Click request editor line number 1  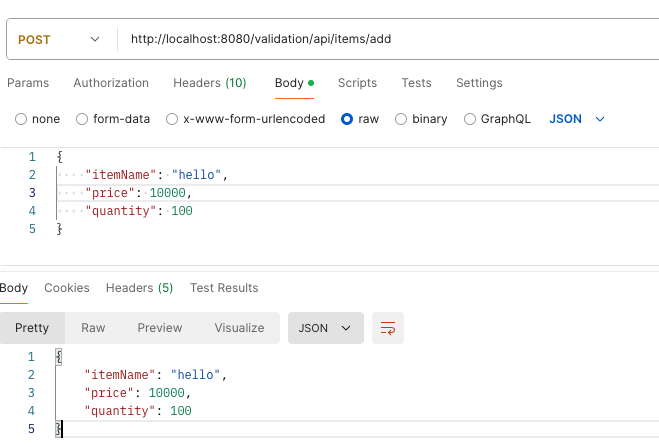(32, 157)
